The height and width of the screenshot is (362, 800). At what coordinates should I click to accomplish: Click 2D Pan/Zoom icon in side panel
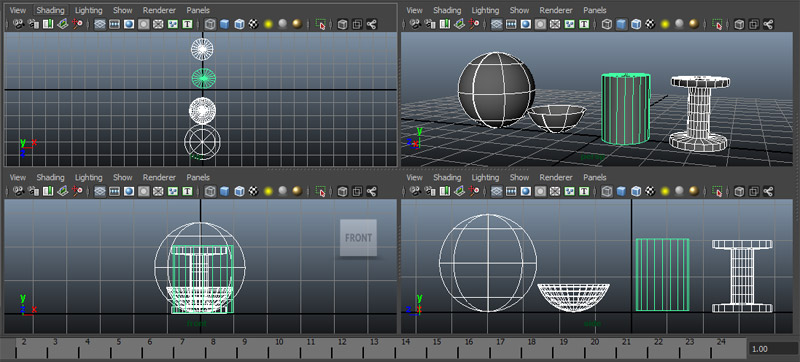[x=474, y=191]
